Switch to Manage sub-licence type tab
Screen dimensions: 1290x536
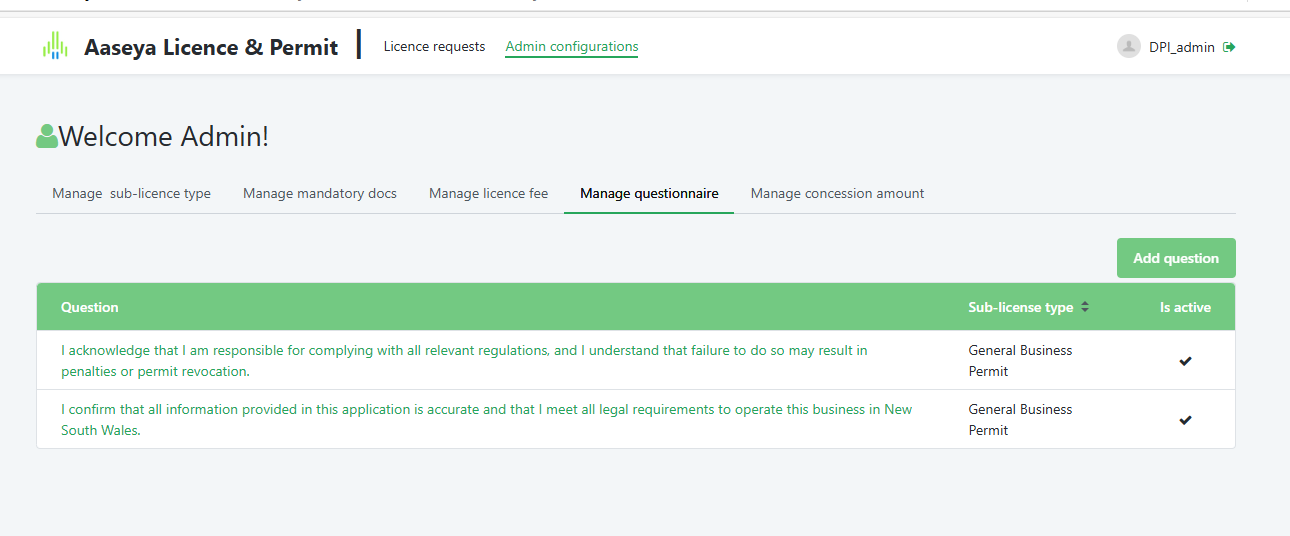(131, 194)
